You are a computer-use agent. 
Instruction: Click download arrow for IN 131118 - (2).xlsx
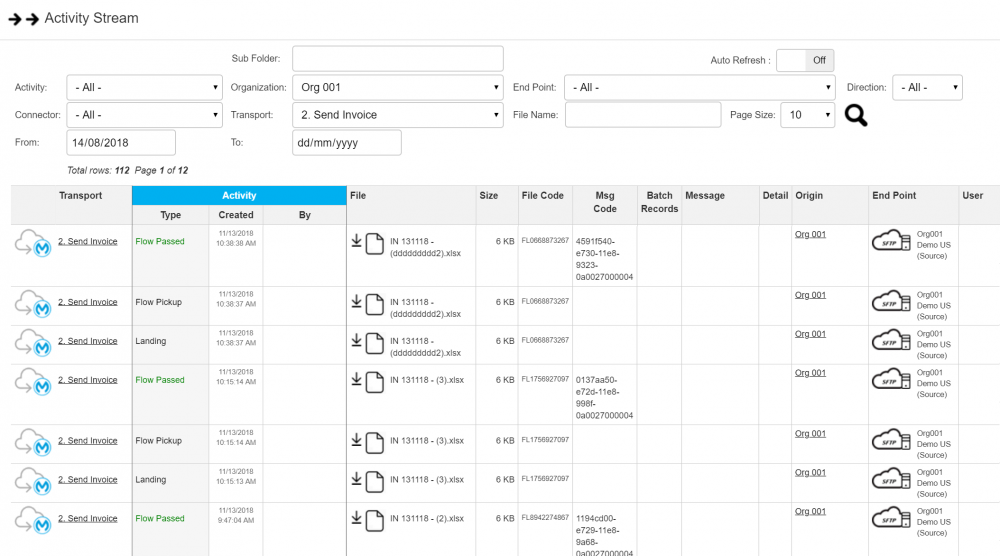(x=356, y=518)
